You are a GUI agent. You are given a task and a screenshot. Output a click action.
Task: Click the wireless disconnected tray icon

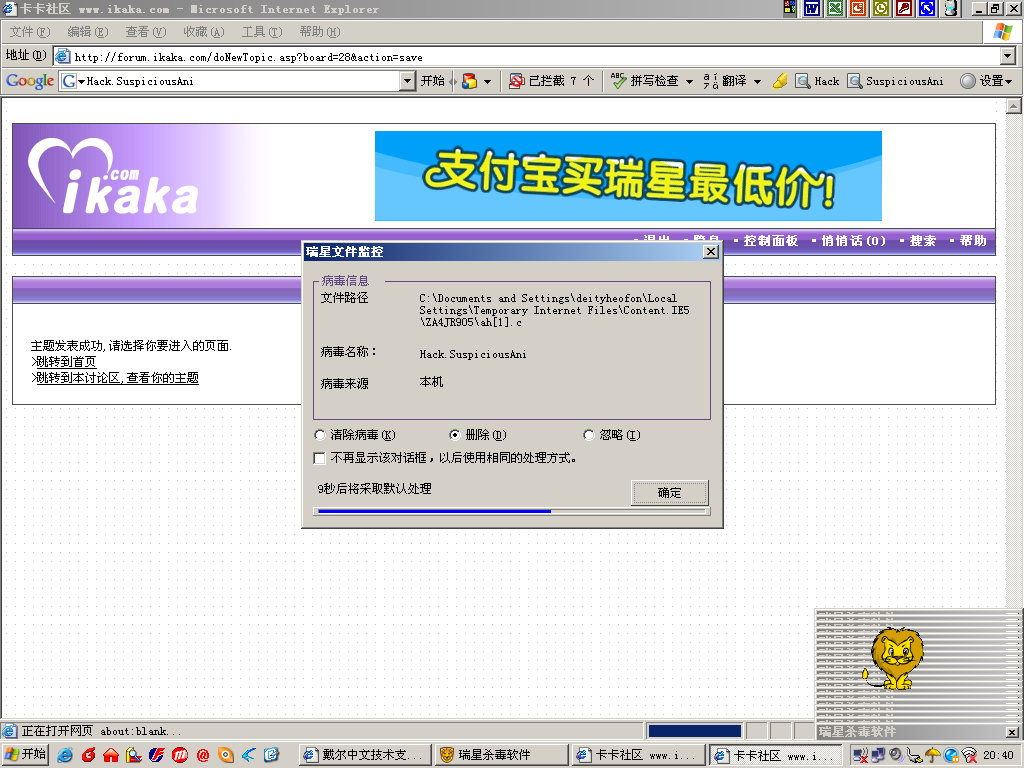[970, 756]
